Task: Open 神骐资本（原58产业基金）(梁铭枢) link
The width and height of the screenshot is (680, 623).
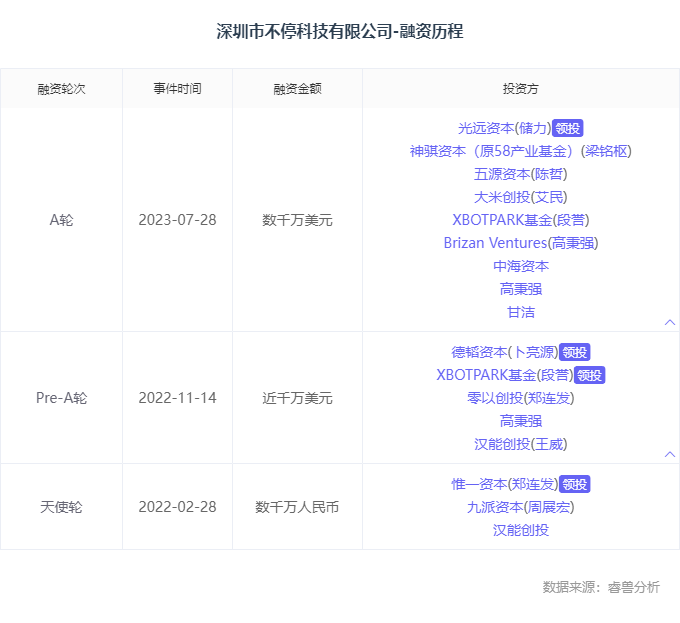Action: click(x=520, y=151)
